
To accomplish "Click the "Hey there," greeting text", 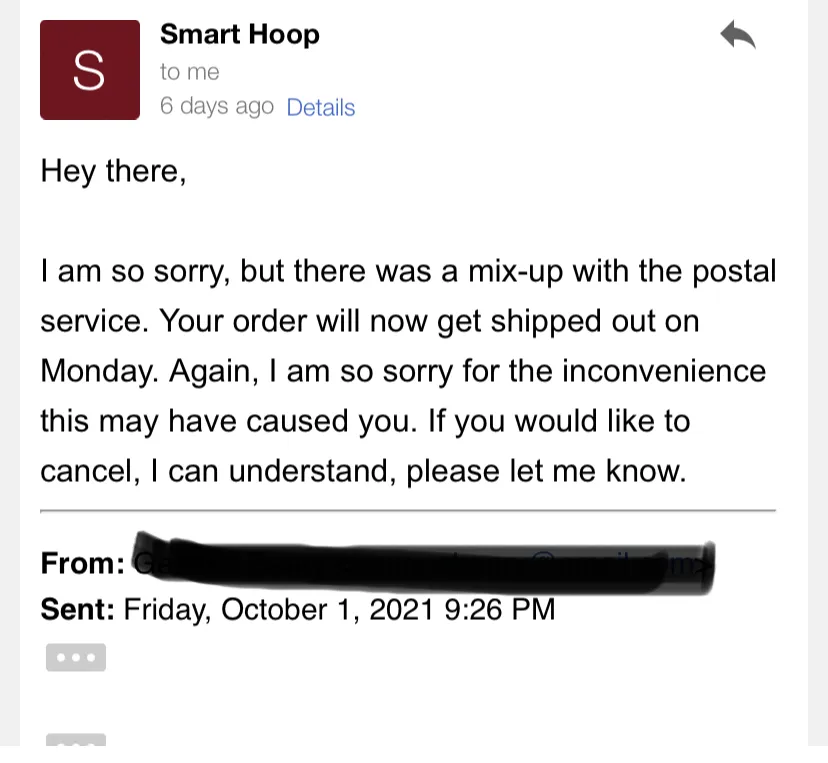I will pos(113,171).
